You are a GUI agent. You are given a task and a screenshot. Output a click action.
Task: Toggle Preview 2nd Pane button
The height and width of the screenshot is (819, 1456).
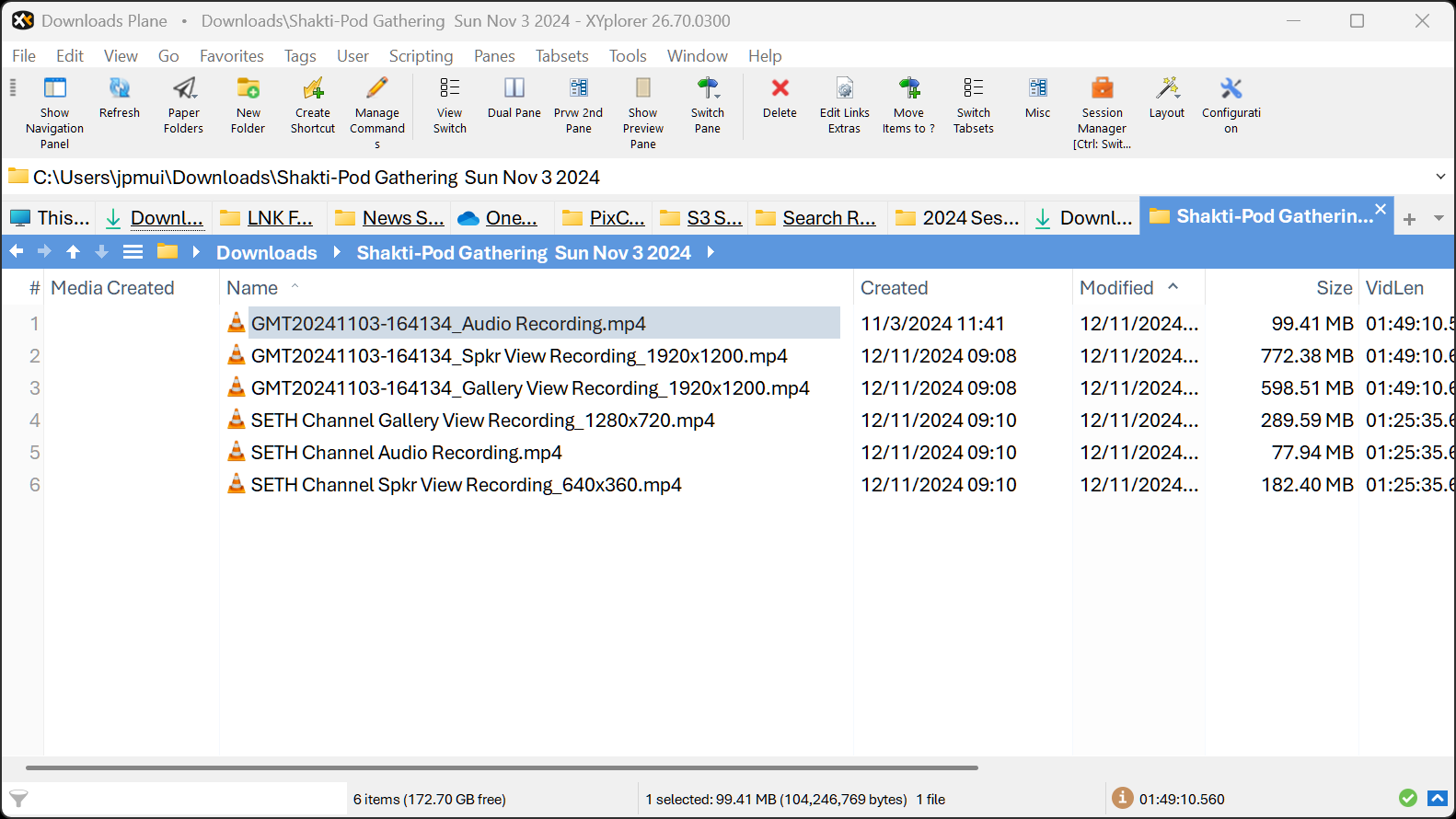tap(579, 105)
